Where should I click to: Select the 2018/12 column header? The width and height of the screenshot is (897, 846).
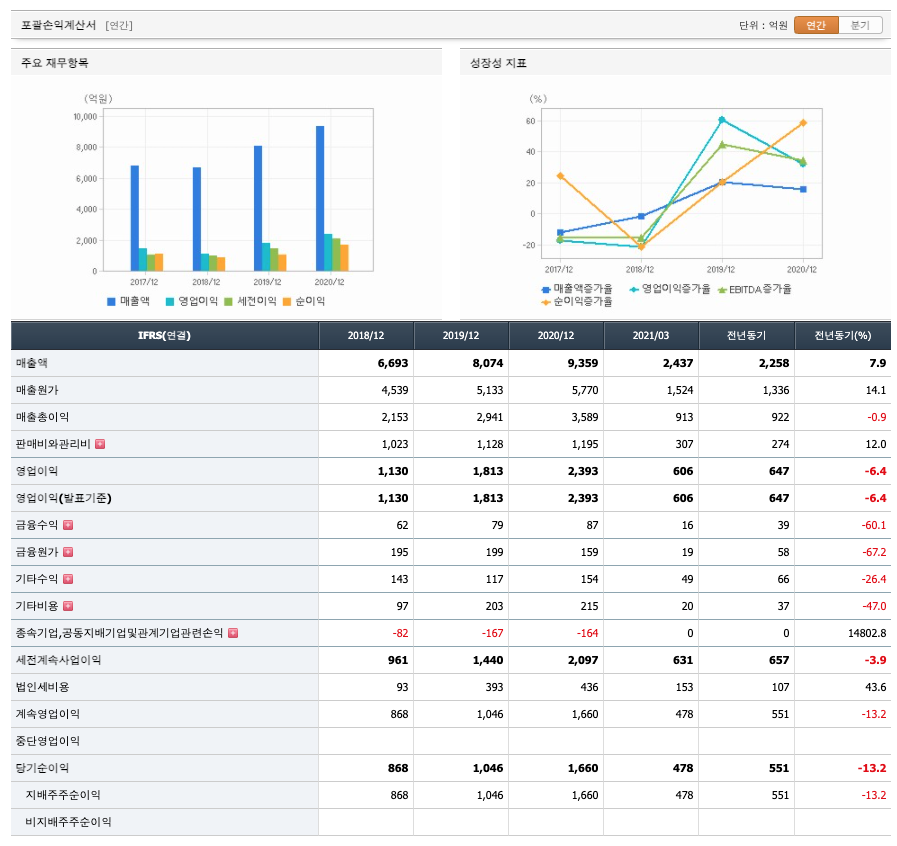[x=366, y=335]
